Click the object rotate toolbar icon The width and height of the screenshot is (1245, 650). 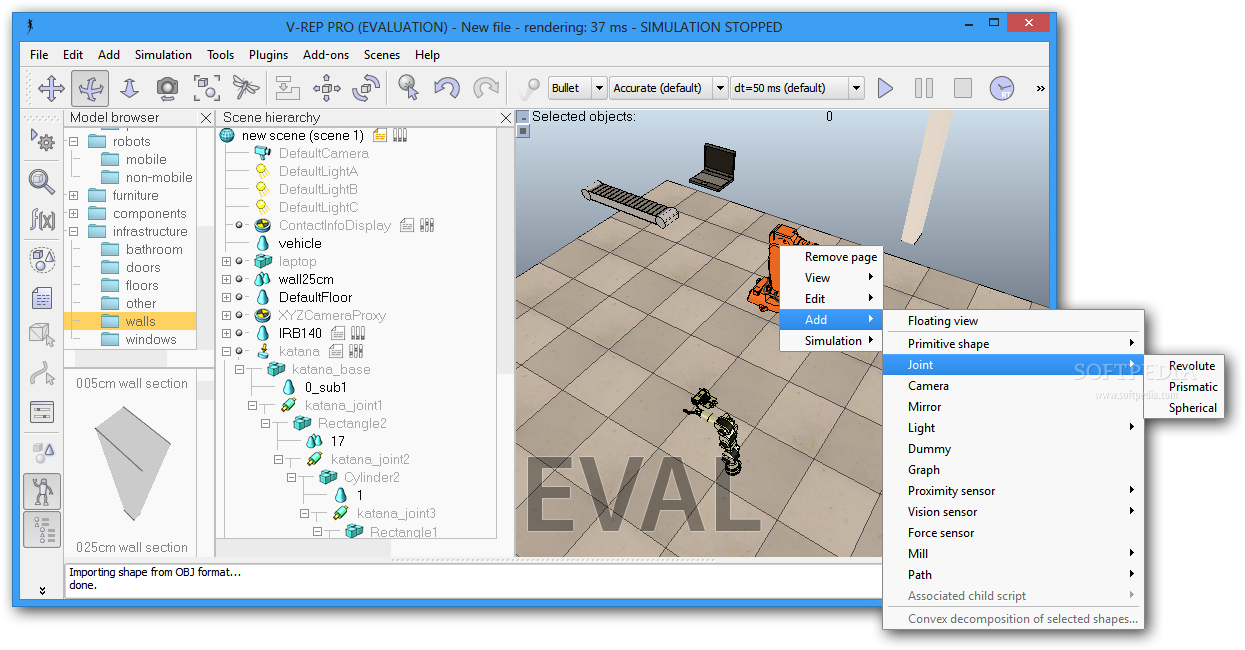[366, 88]
